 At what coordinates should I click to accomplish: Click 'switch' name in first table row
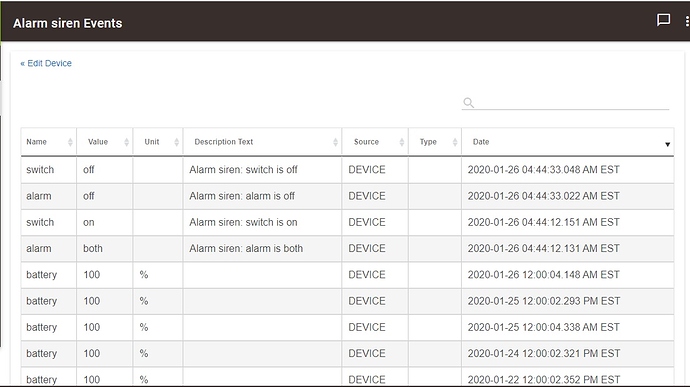pos(40,170)
